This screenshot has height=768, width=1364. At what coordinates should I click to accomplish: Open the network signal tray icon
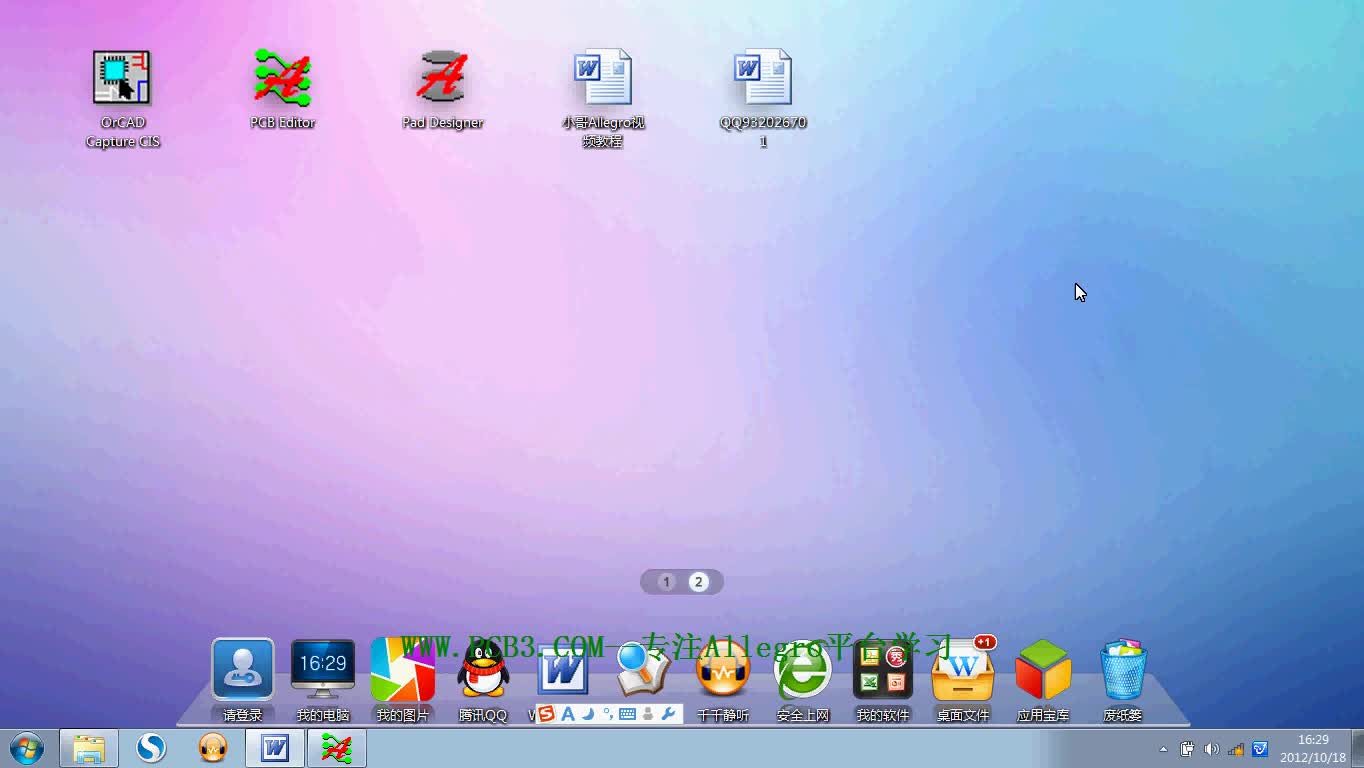[x=1236, y=749]
